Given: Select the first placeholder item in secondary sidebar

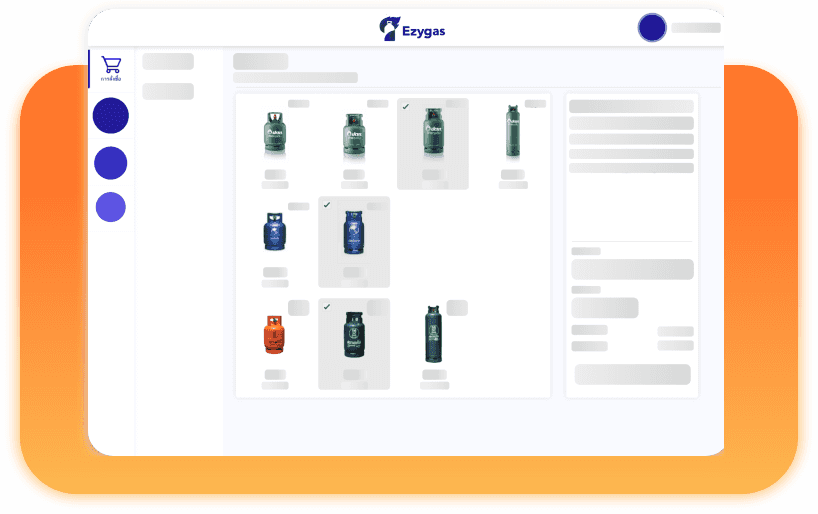Looking at the screenshot, I should (x=168, y=62).
